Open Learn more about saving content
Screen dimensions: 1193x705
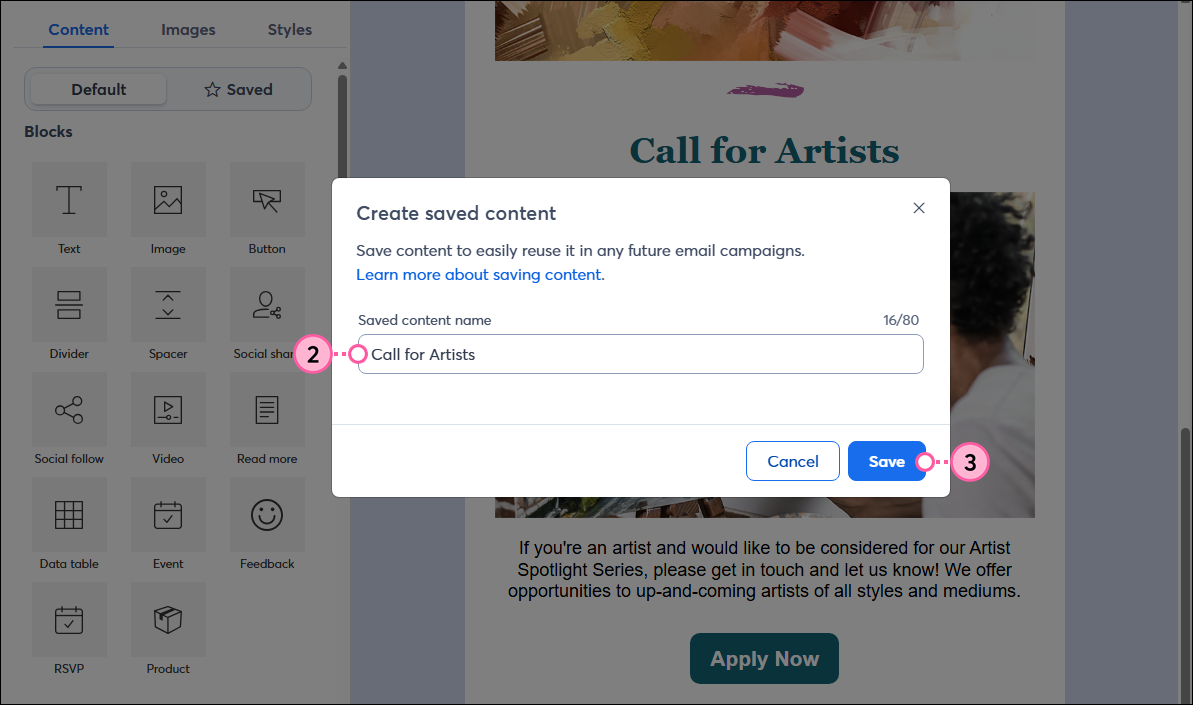coord(478,274)
